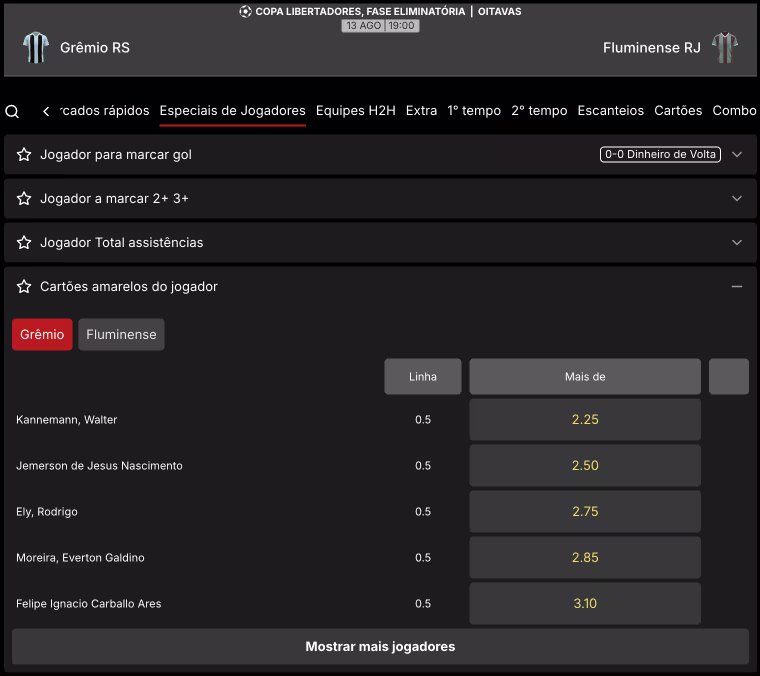The height and width of the screenshot is (676, 760).
Task: Click the 'Mais de' column header
Action: pos(585,377)
